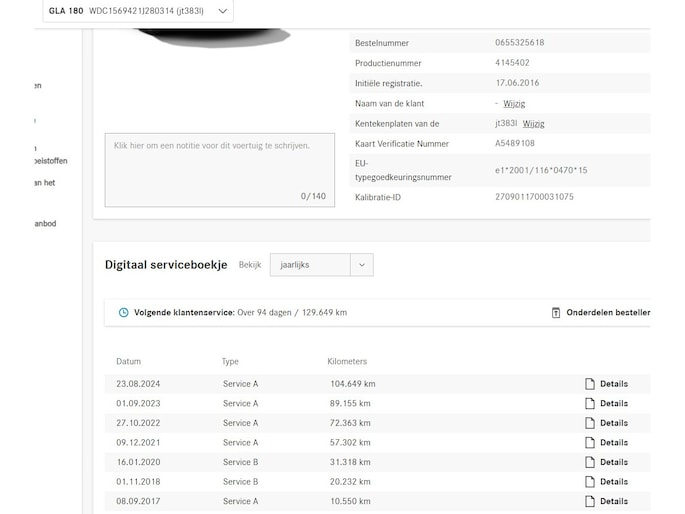Open the jaarlijks view dropdown arrow

362,265
